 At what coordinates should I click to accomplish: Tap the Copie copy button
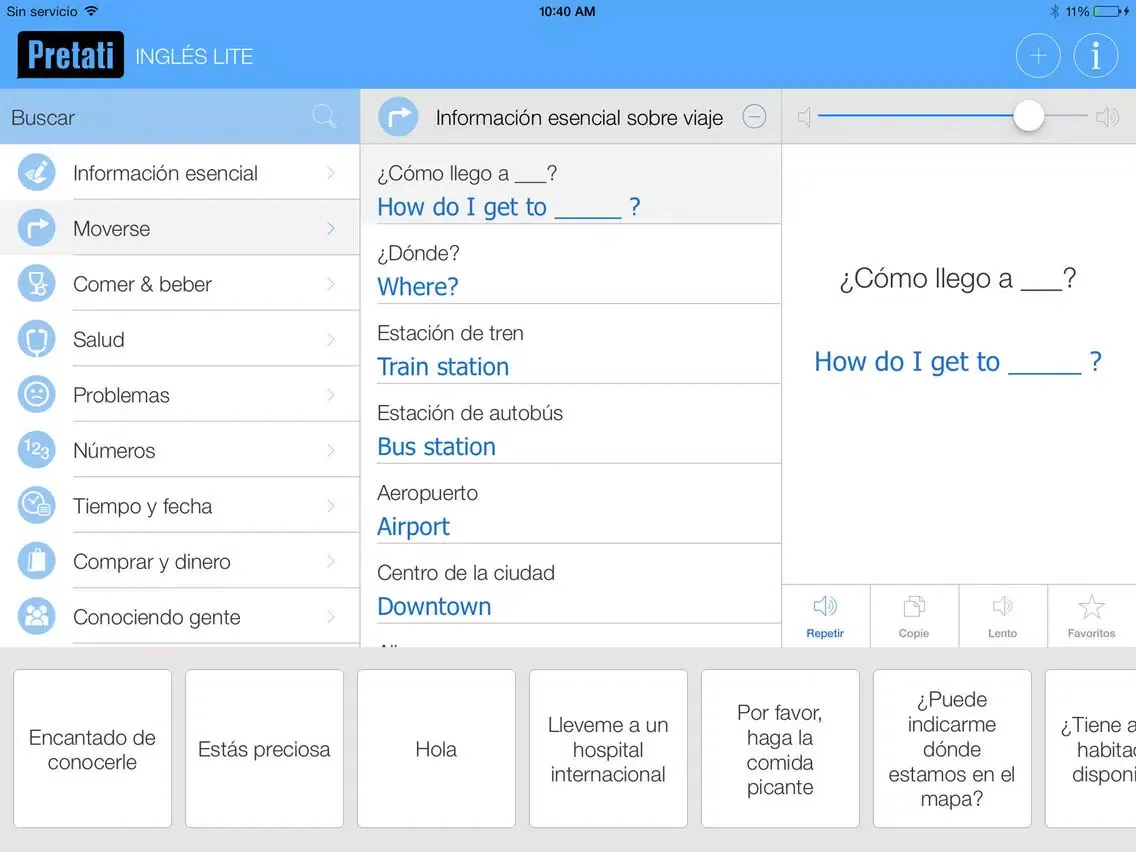(914, 617)
